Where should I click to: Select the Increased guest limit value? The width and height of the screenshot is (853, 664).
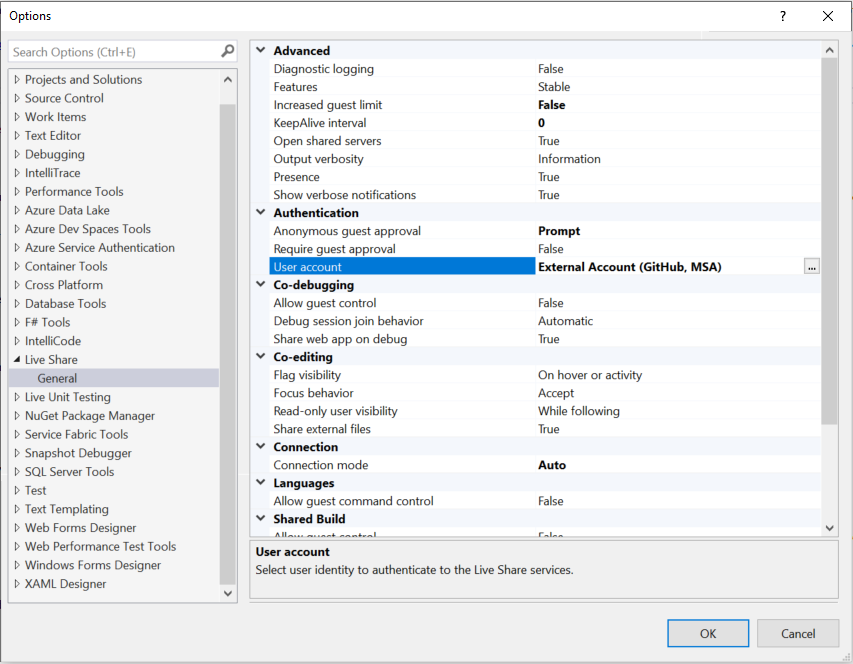[x=551, y=105]
